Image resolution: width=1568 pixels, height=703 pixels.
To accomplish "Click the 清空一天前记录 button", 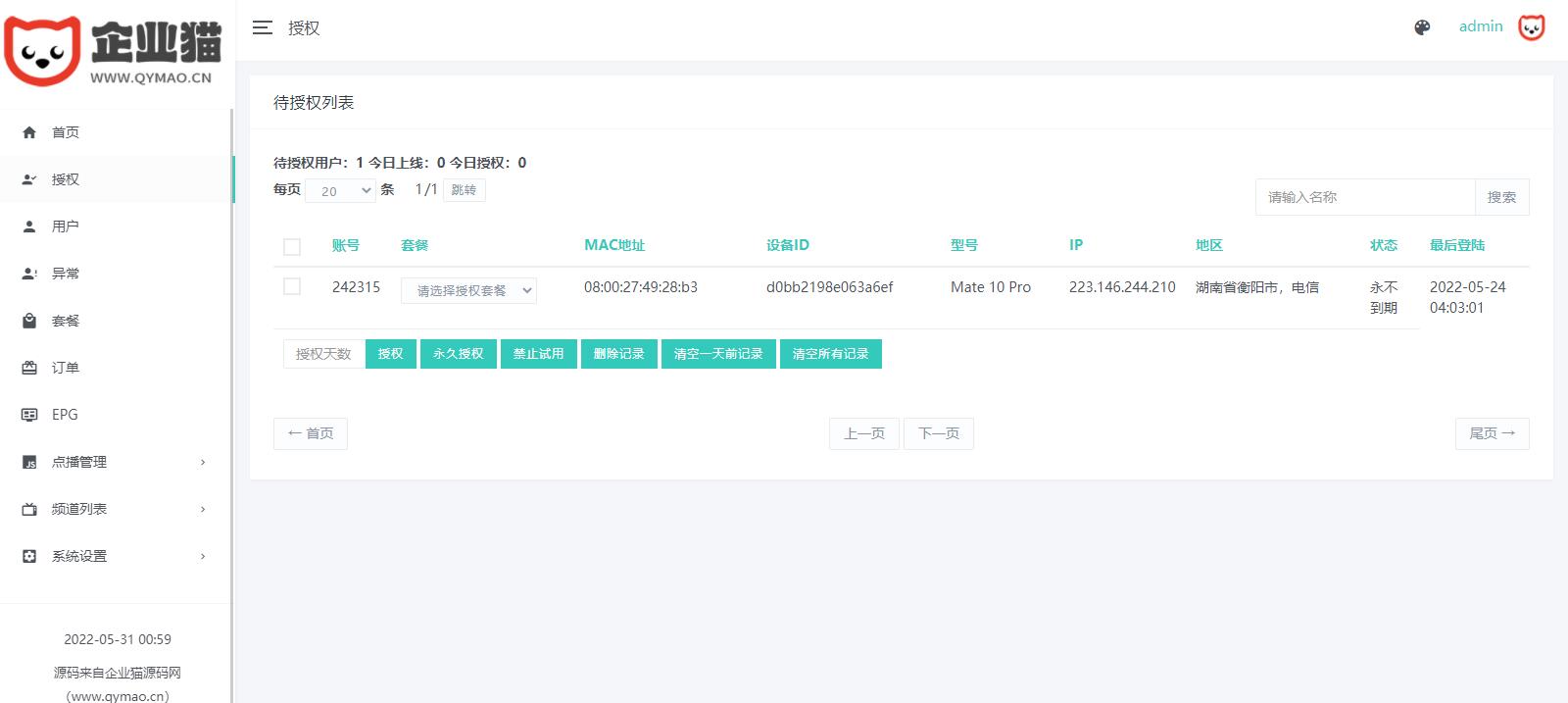I will coord(718,354).
